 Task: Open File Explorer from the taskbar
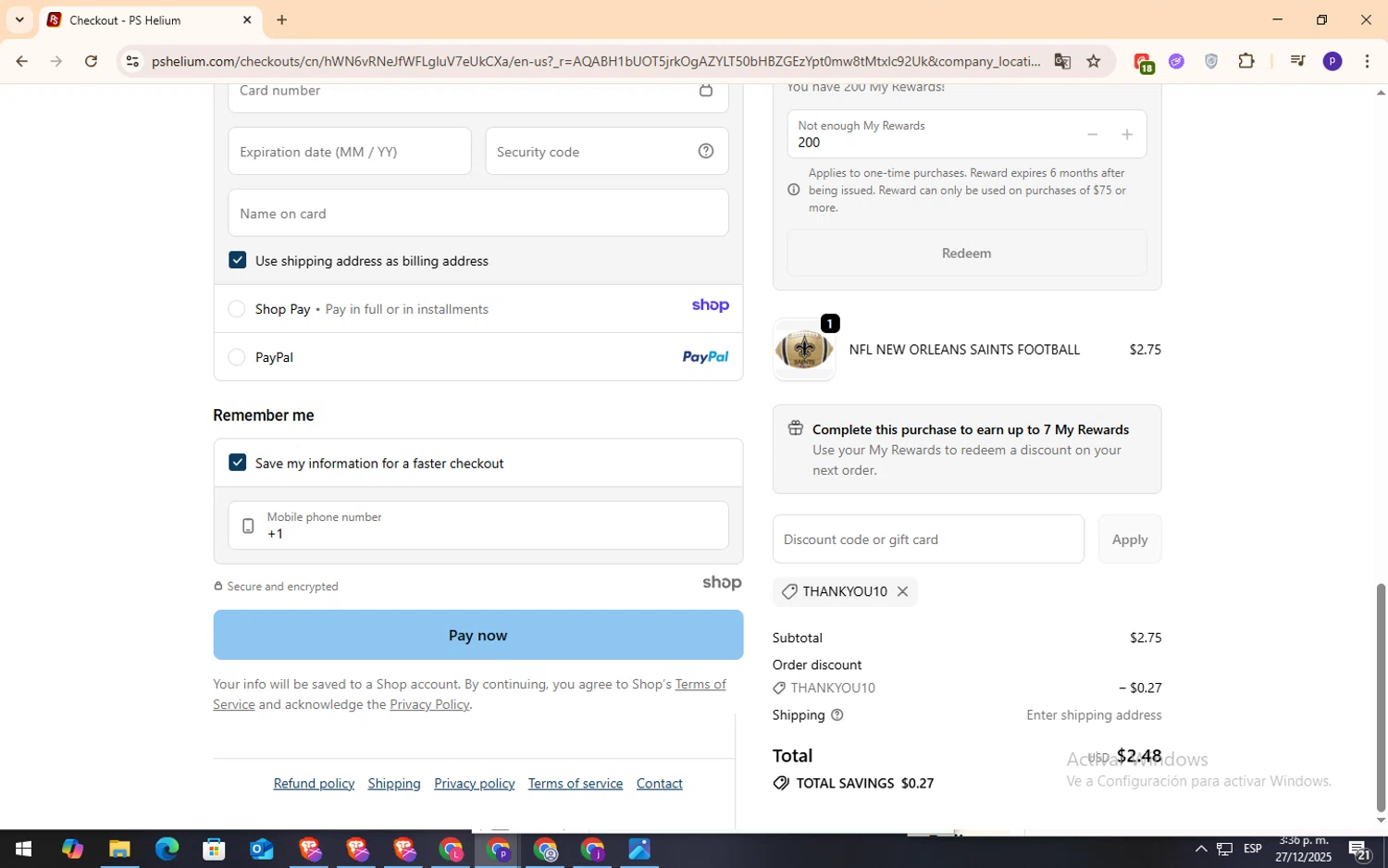click(x=119, y=849)
